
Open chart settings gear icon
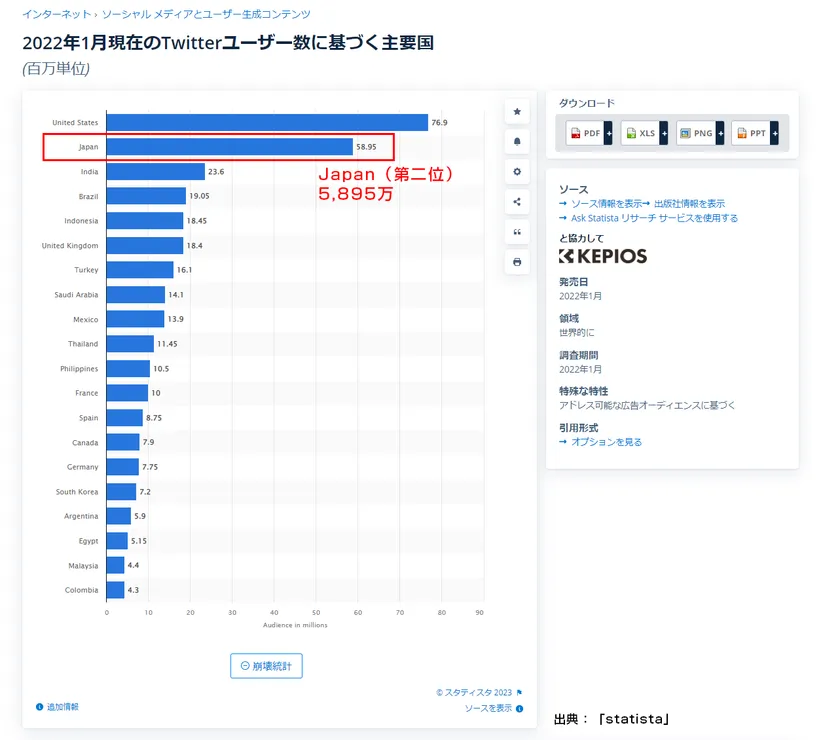point(517,171)
